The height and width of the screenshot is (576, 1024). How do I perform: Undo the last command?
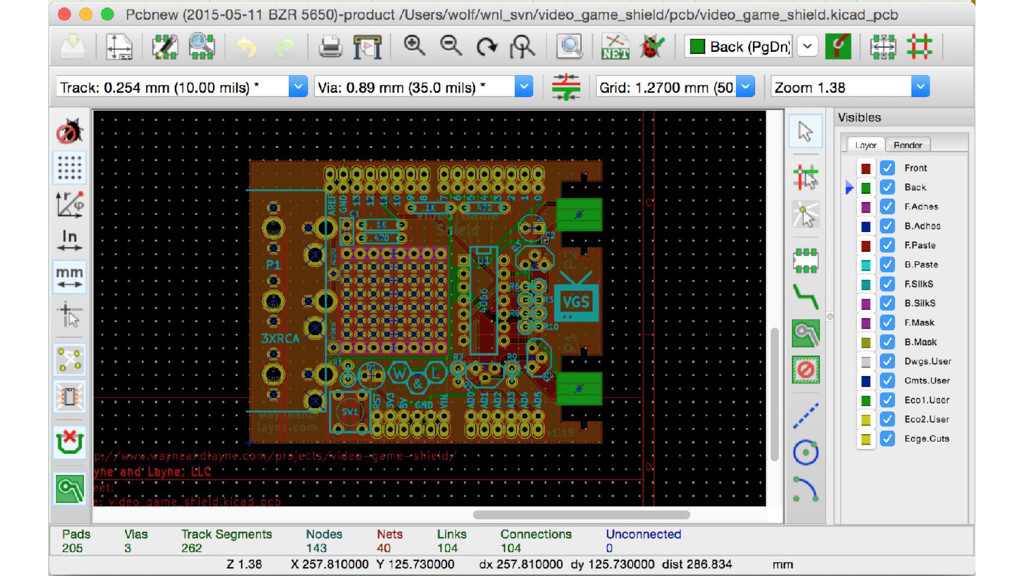click(x=246, y=47)
